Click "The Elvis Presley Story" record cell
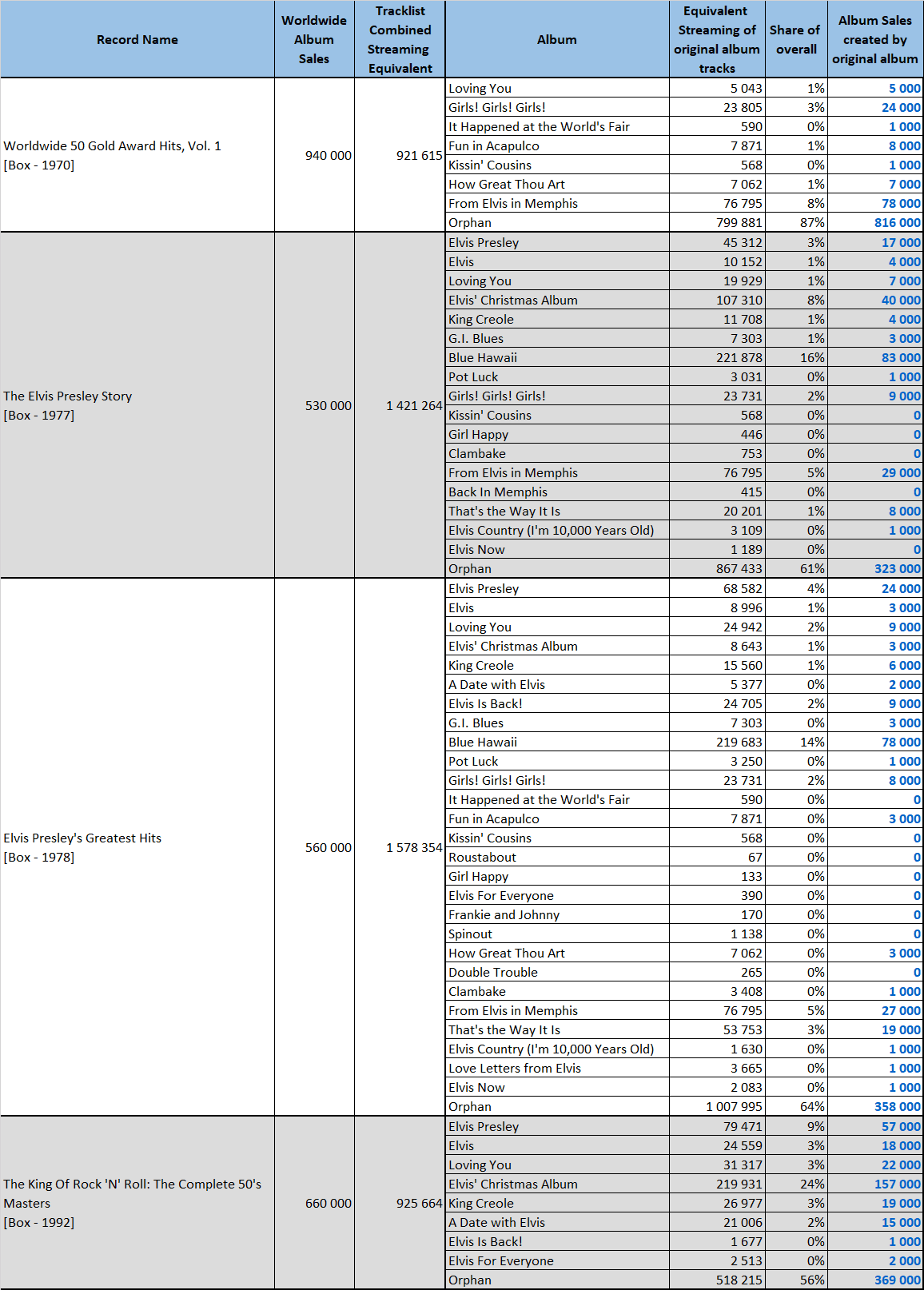The height and width of the screenshot is (1290, 924). (137, 405)
